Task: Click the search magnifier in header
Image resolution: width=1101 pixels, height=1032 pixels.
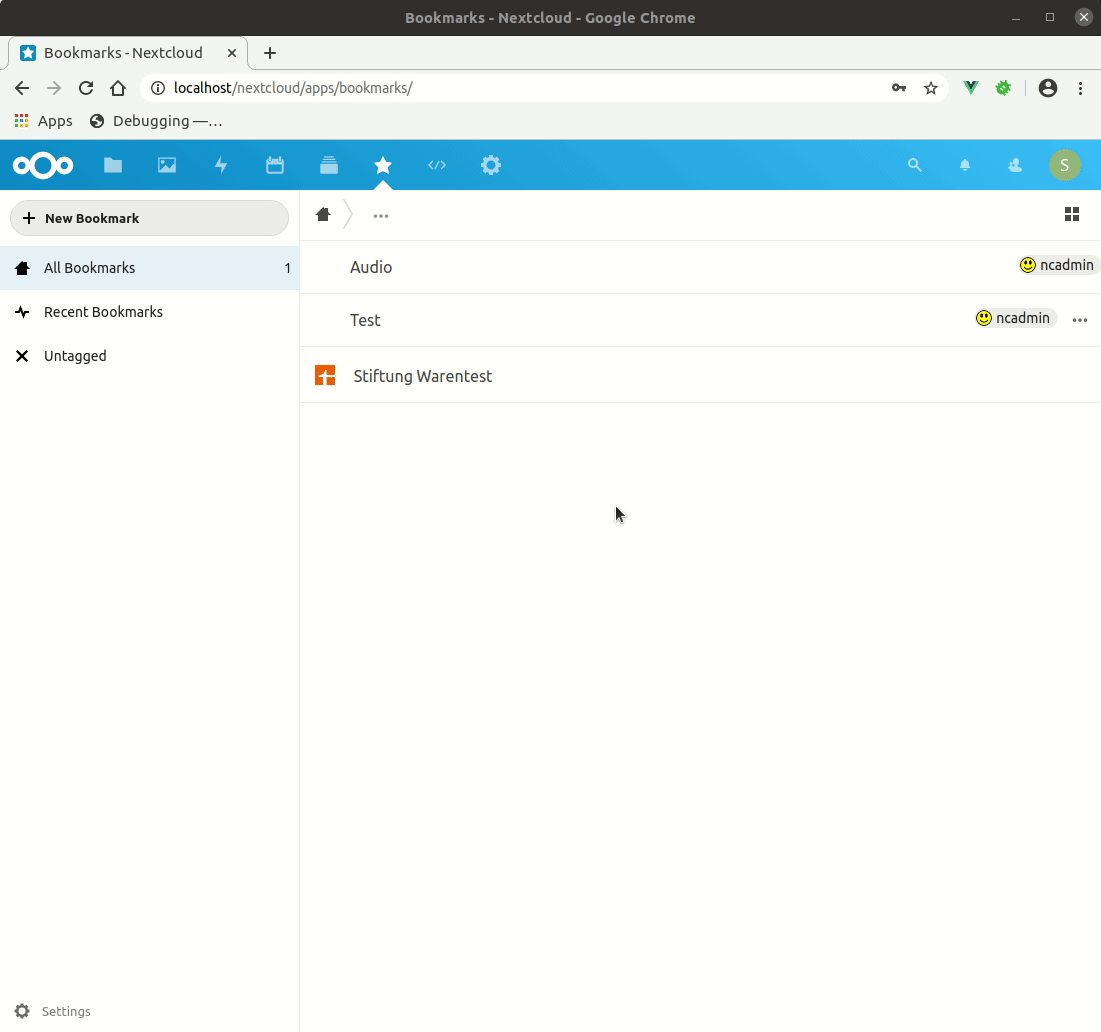Action: [914, 165]
